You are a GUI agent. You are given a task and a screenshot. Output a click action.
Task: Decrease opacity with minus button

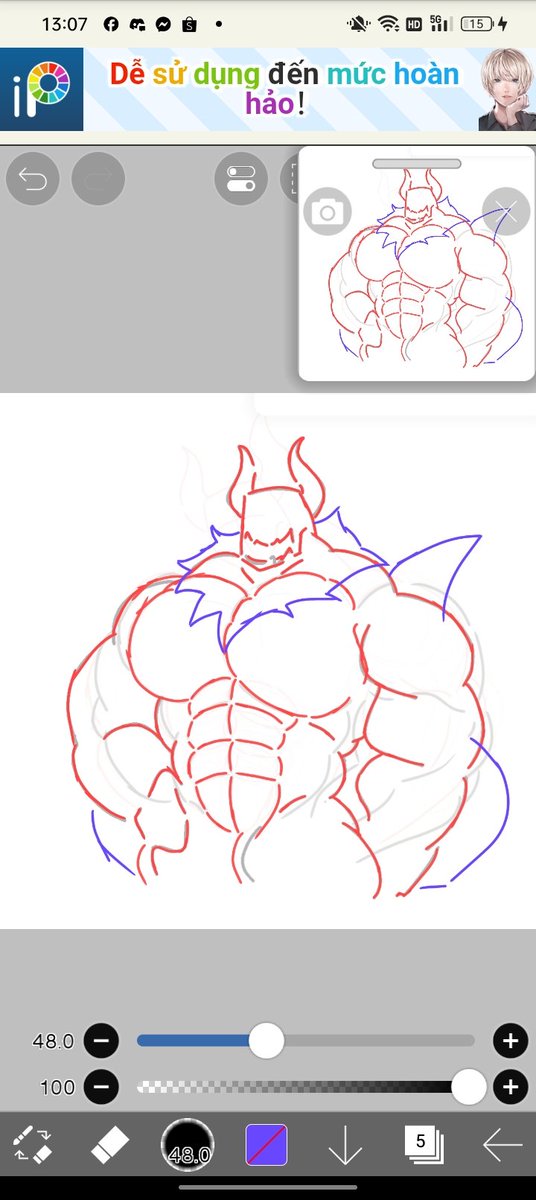[101, 1086]
